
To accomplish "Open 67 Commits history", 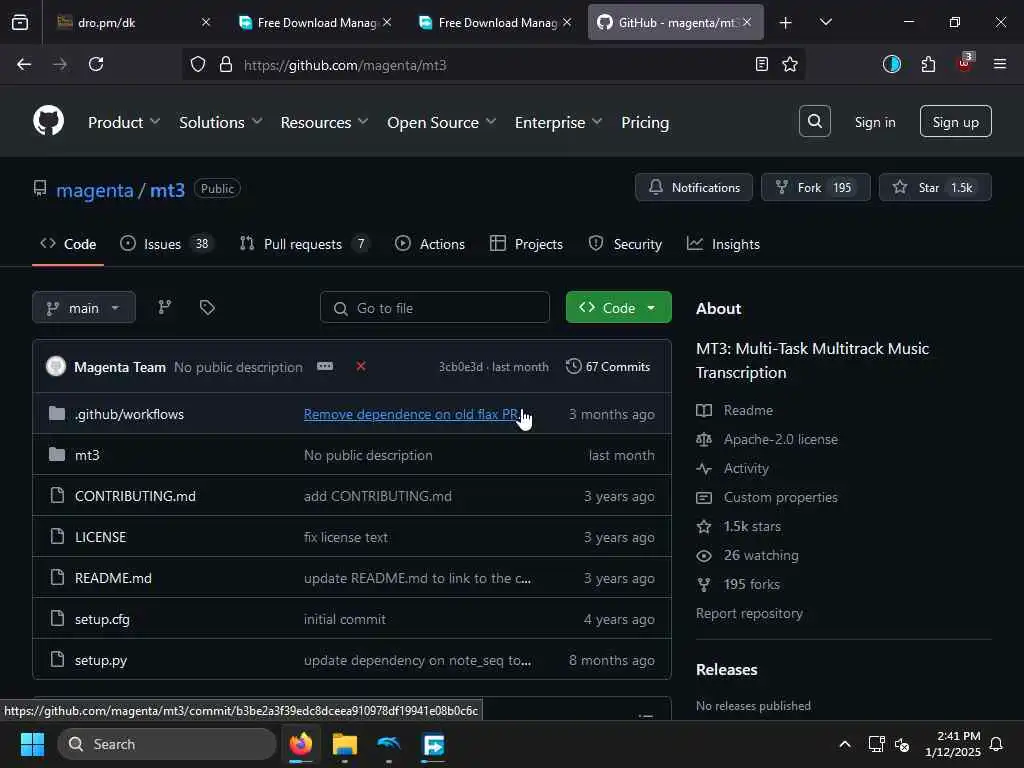I will [608, 366].
